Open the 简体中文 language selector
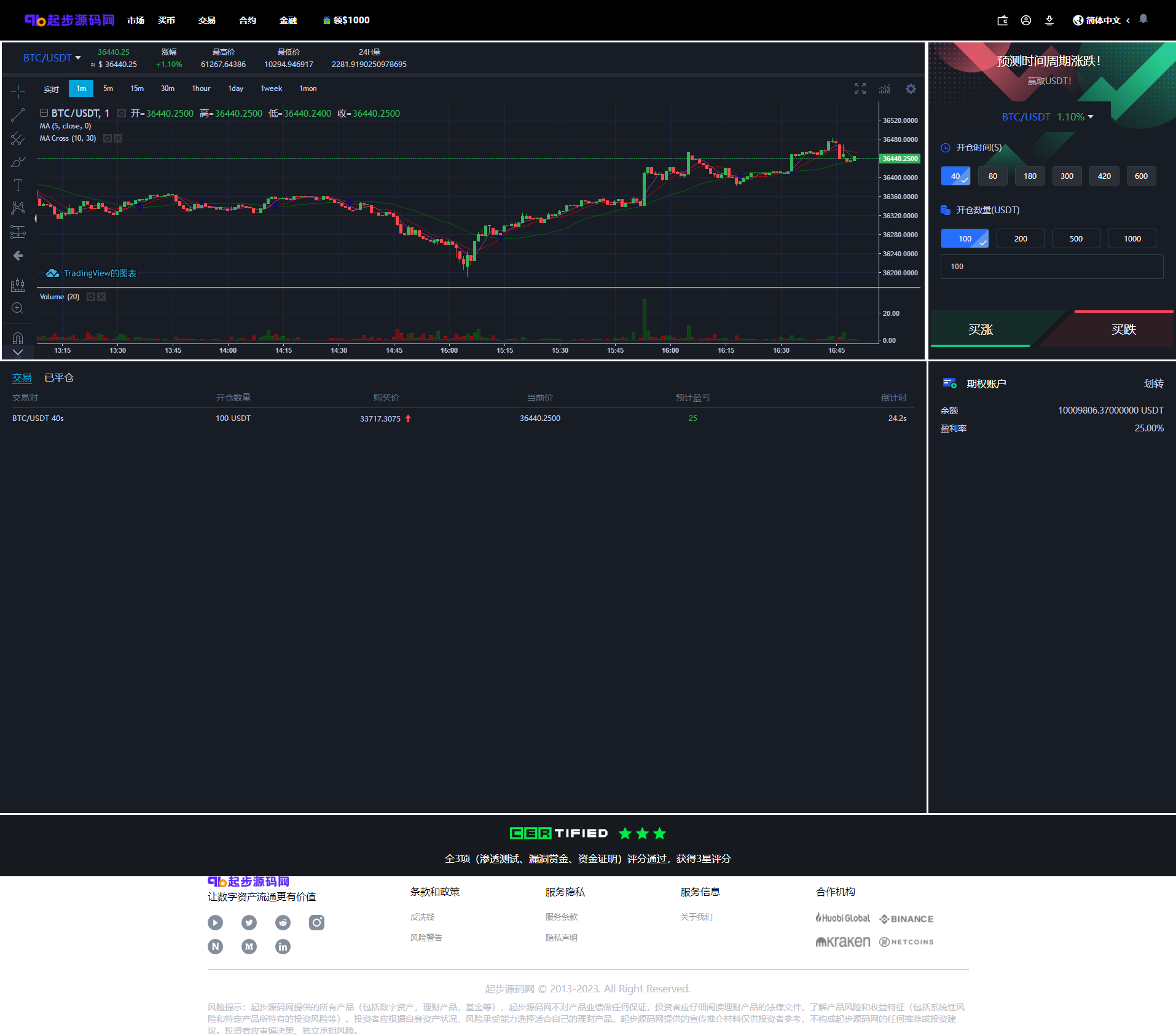The image size is (1176, 1036). click(x=1101, y=20)
